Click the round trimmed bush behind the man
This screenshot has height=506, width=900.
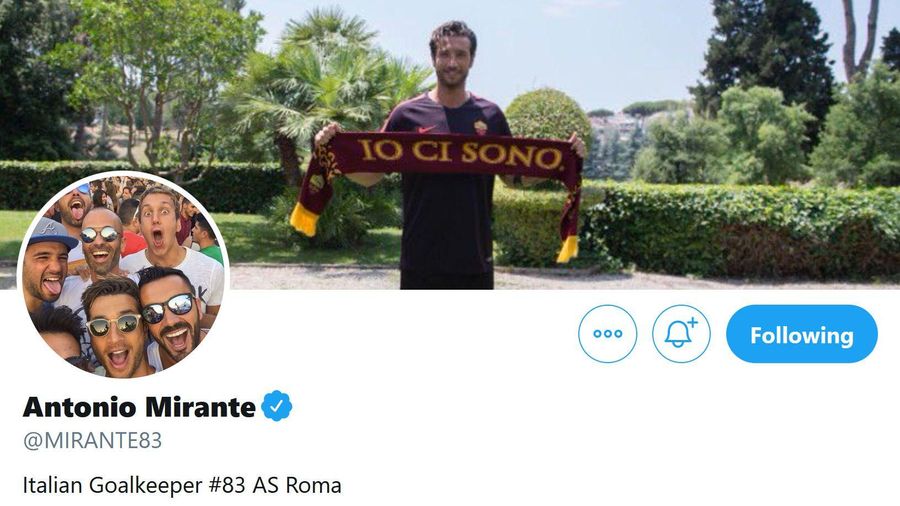(548, 116)
